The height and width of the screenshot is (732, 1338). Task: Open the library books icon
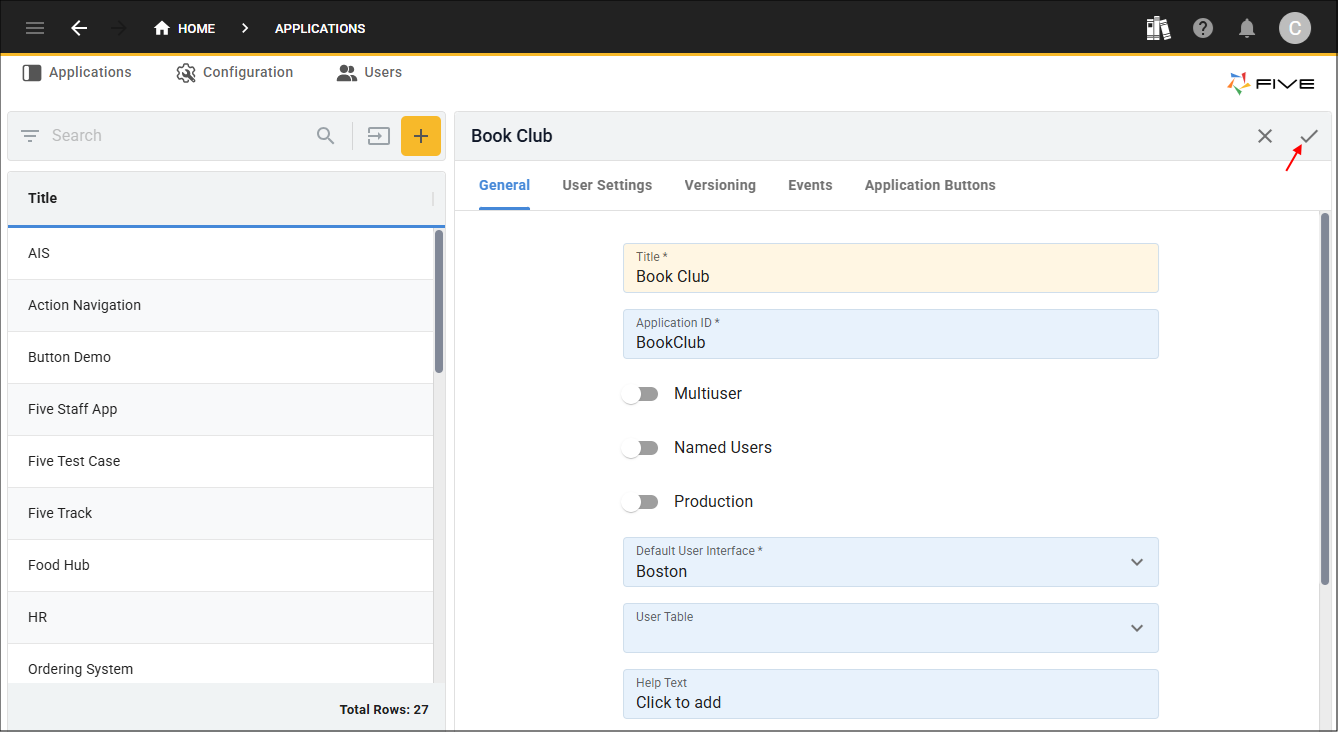click(x=1158, y=28)
